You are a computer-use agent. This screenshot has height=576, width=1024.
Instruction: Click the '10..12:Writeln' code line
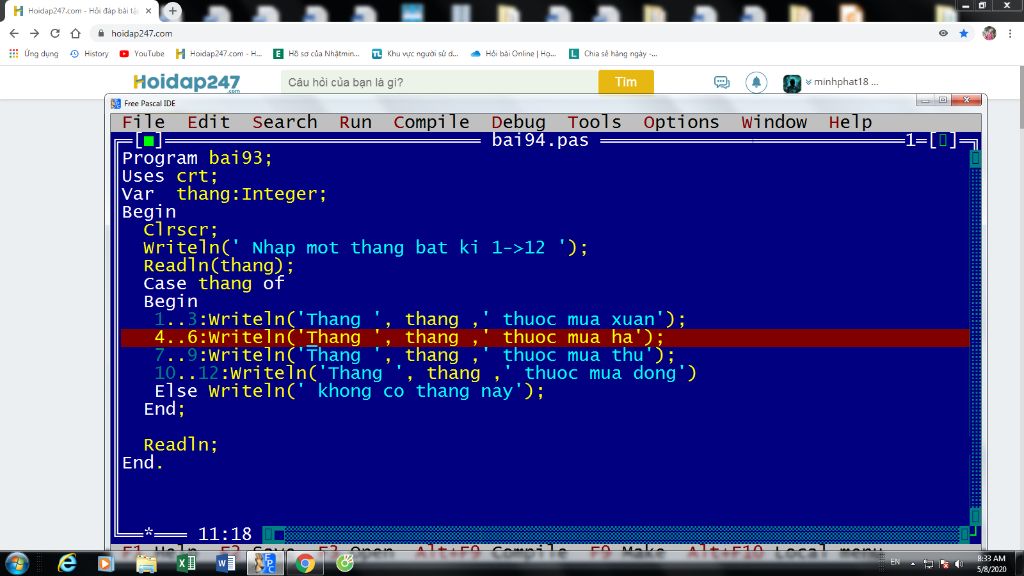pyautogui.click(x=426, y=373)
